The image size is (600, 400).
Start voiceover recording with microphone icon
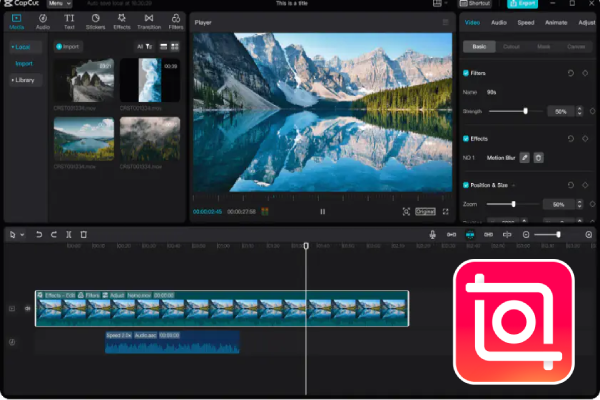click(432, 234)
